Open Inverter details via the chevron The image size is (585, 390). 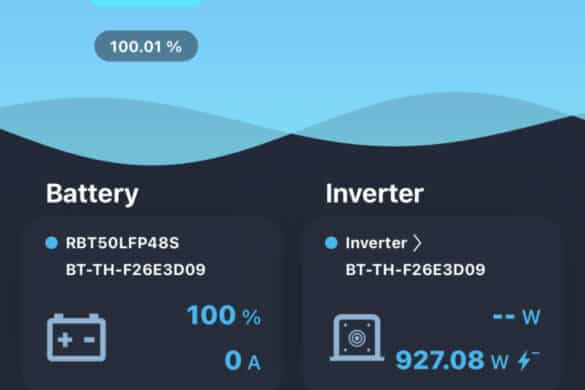[417, 243]
